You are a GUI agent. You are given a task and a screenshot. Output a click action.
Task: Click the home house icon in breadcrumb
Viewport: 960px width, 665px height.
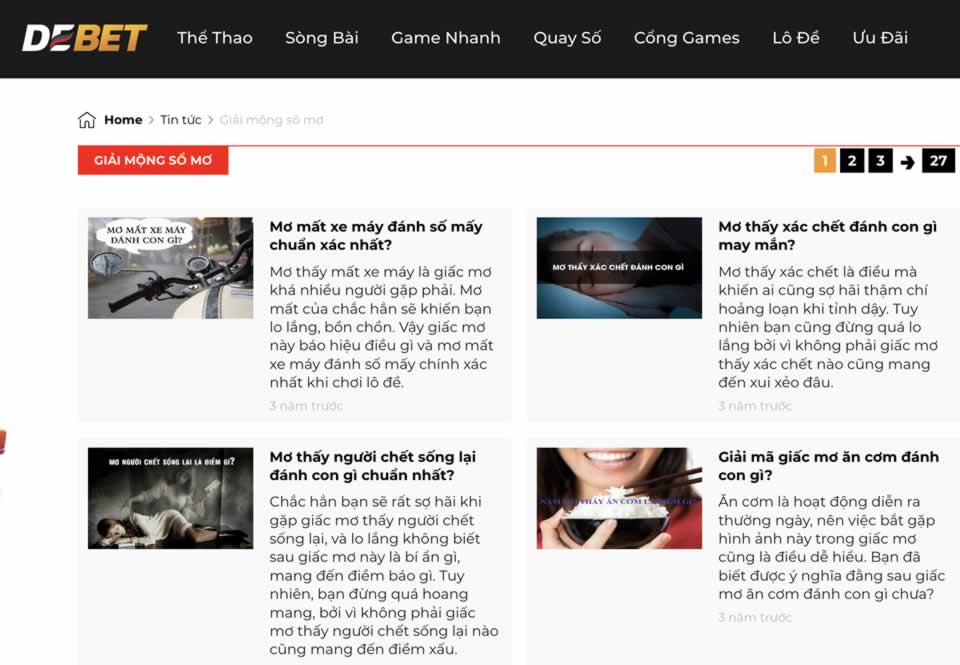87,119
